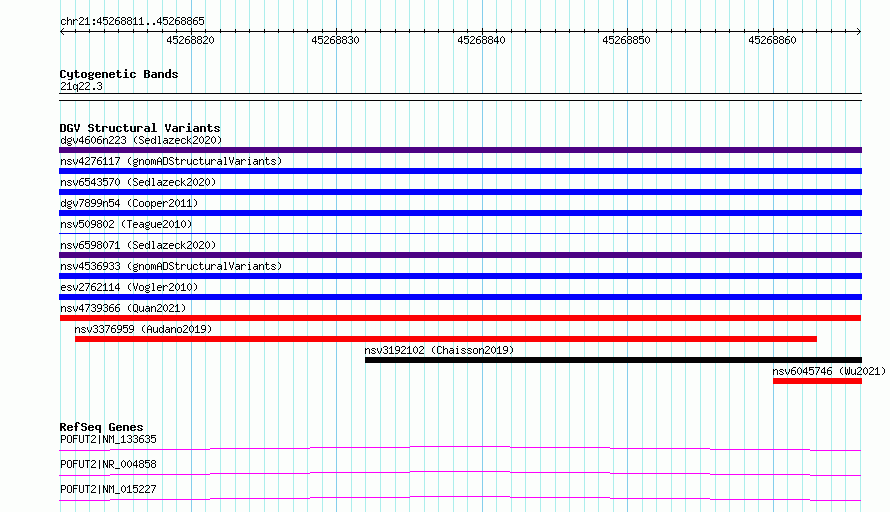Screen dimensions: 890x512
Task: Open the nsv6598071 (Sedlazeck2020) label
Action: pyautogui.click(x=138, y=245)
